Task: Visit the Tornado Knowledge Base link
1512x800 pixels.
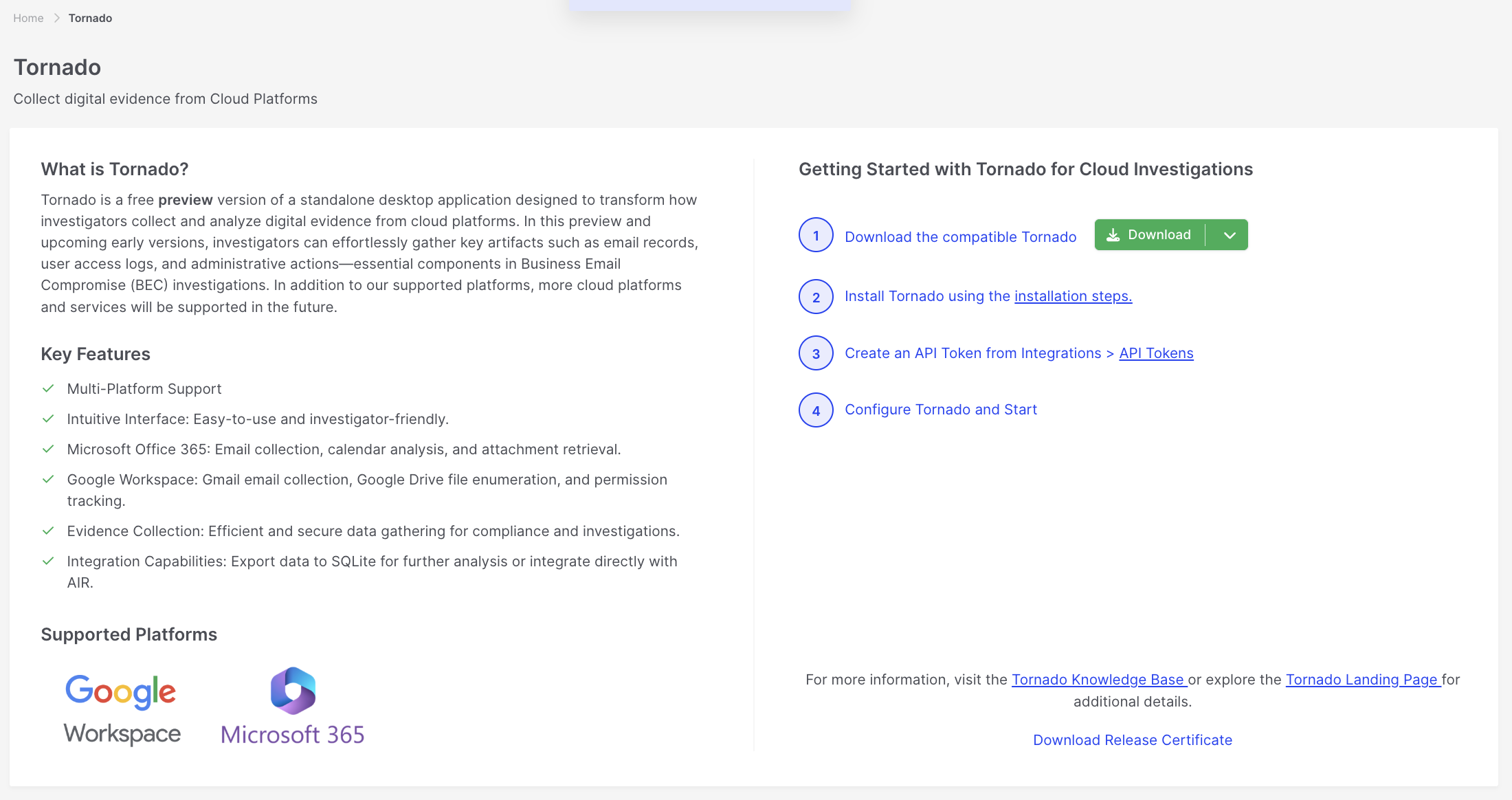Action: [x=1098, y=680]
